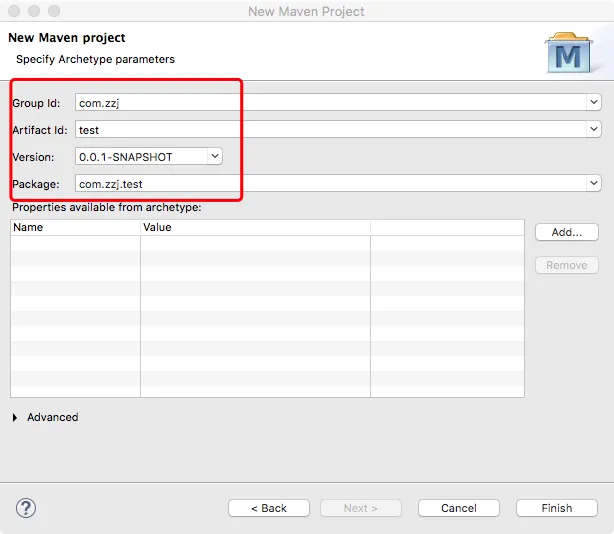This screenshot has width=614, height=534.
Task: Click the Name column header
Action: tap(75, 227)
